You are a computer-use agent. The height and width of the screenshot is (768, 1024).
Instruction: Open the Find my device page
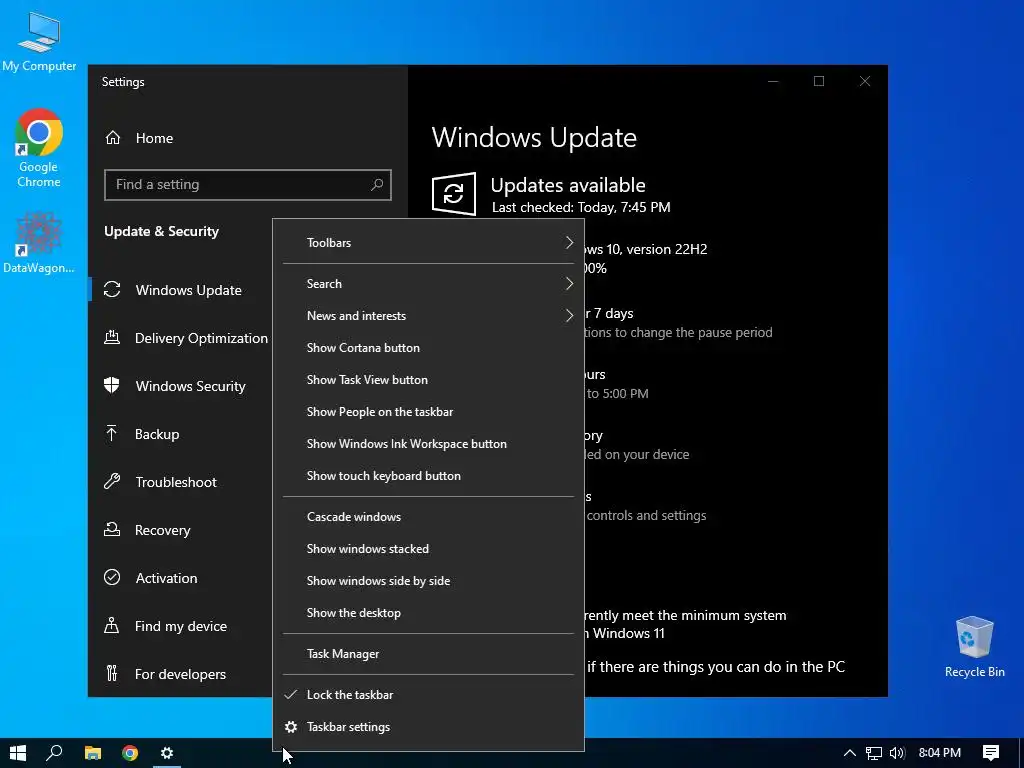pyautogui.click(x=180, y=626)
